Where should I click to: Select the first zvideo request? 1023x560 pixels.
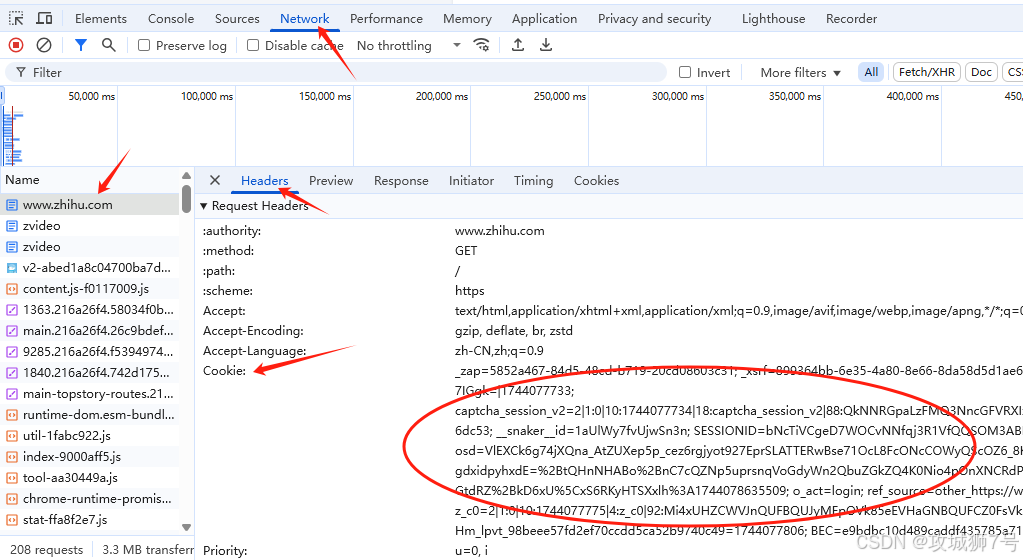point(89,225)
